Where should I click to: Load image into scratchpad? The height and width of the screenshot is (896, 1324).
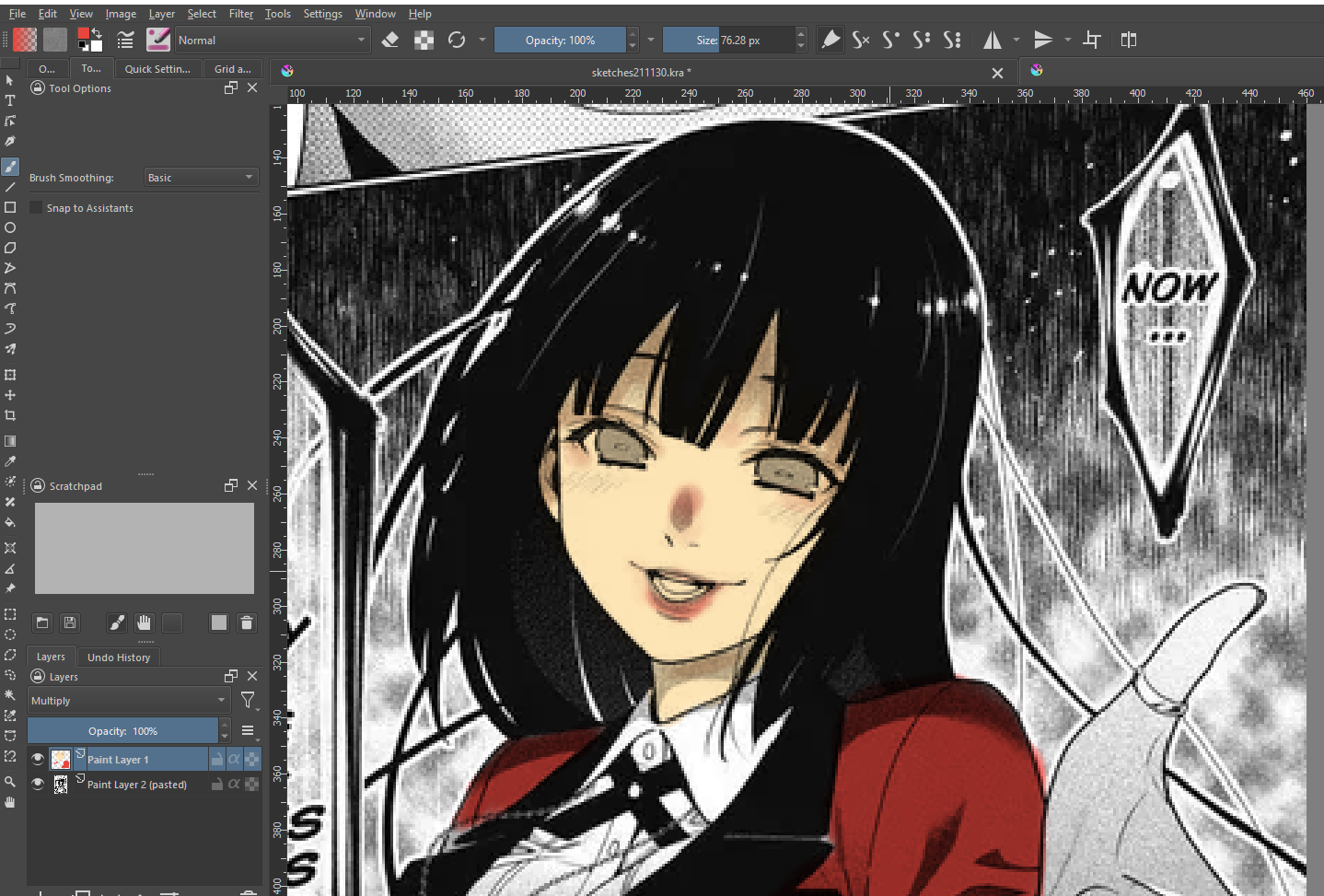tap(42, 623)
